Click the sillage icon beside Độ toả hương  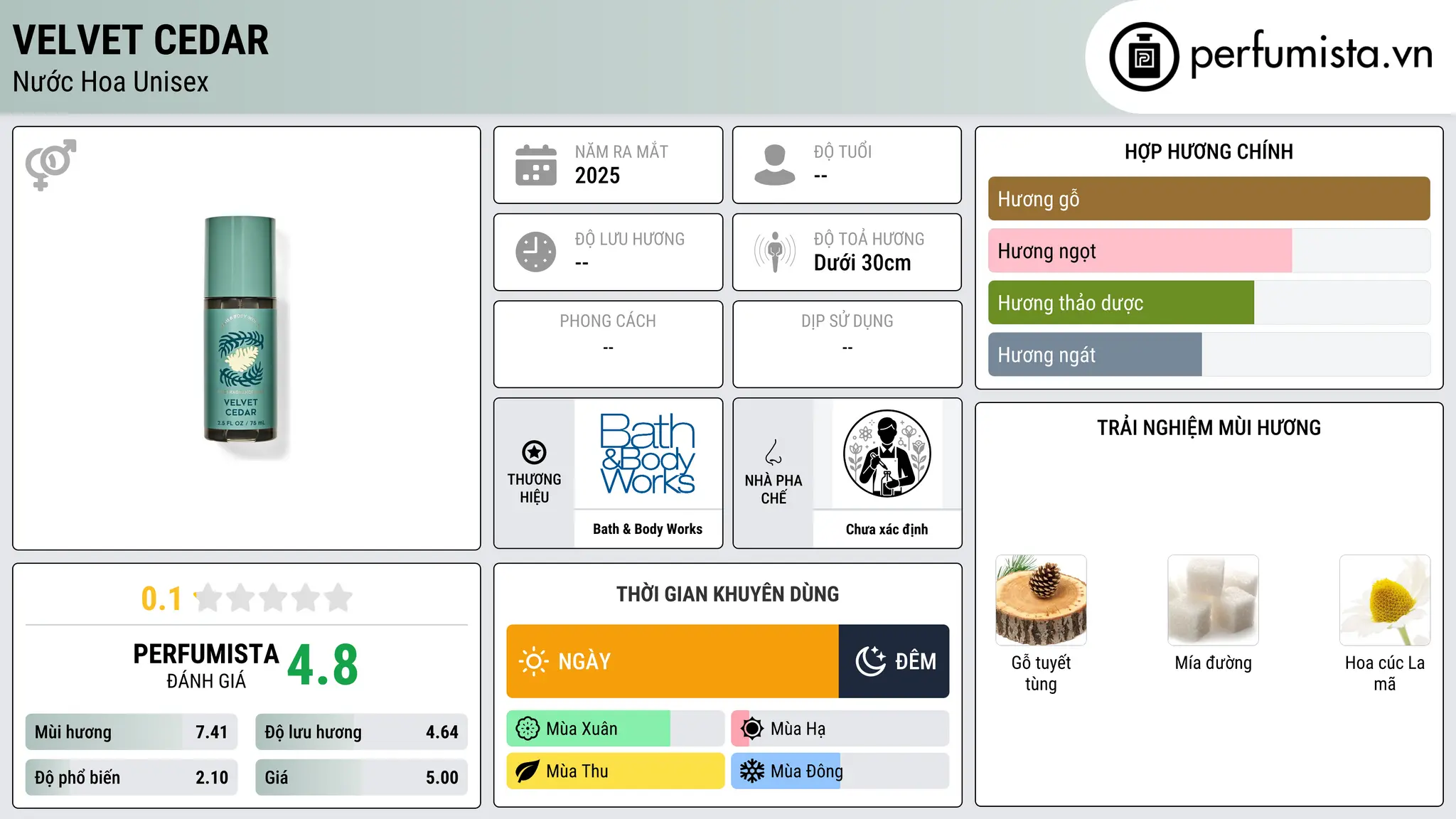pos(774,252)
